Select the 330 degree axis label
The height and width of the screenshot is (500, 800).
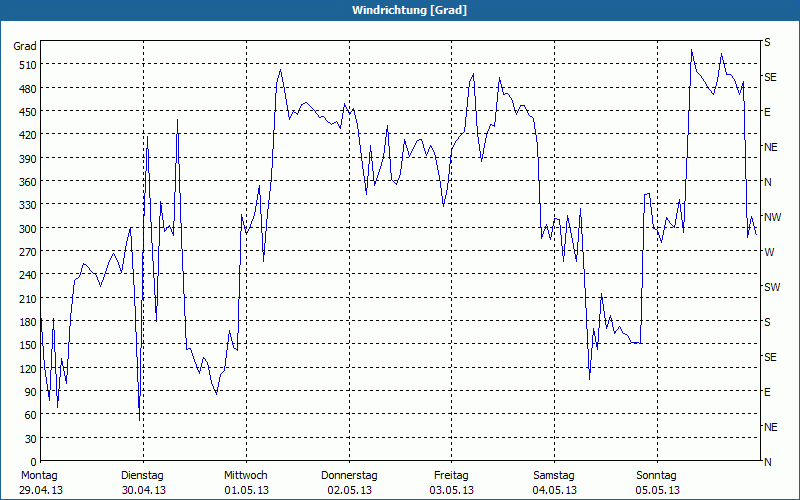click(x=29, y=205)
